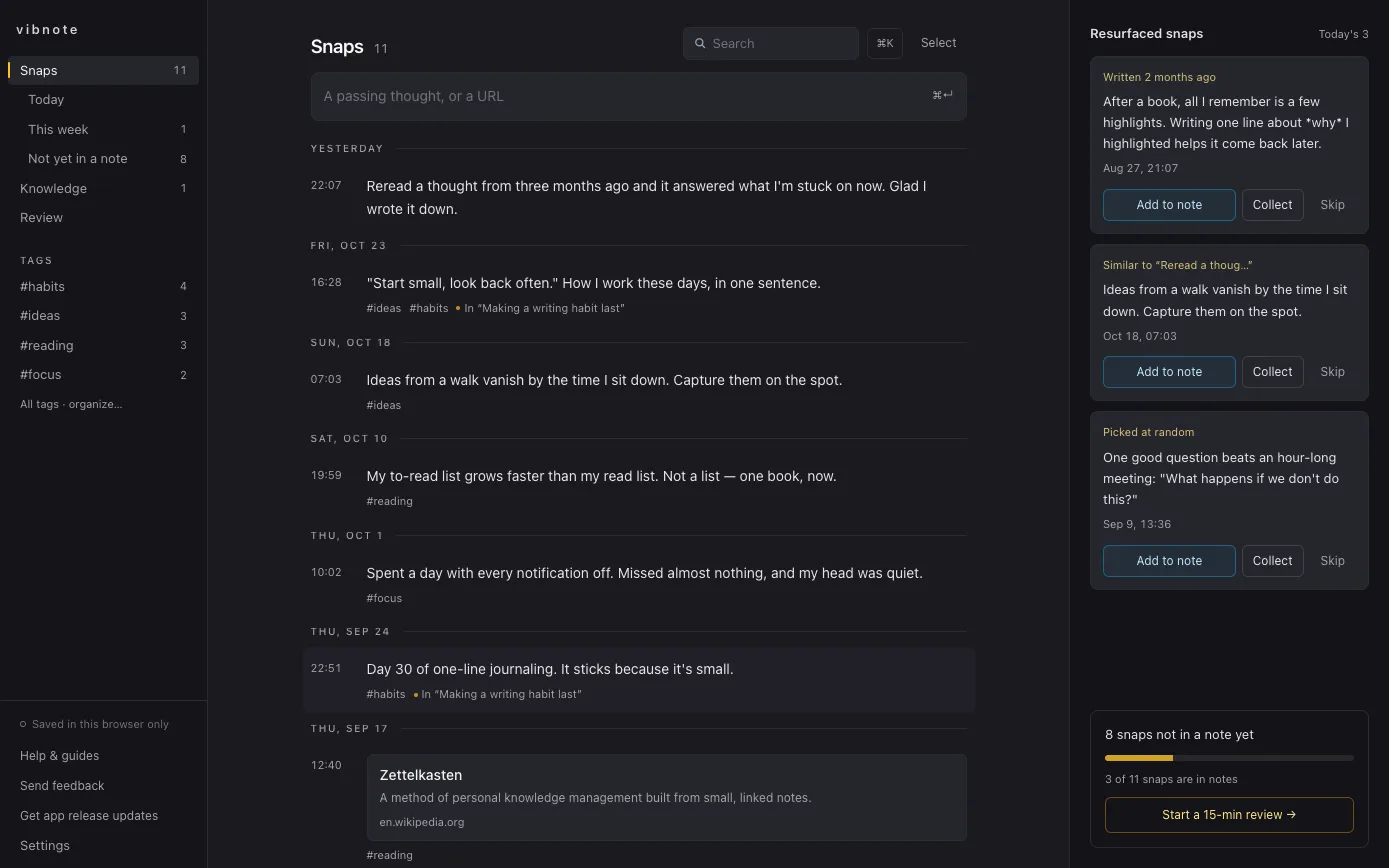Screen dimensions: 1389x868
Task: Start a 15-min review
Action: (1229, 815)
